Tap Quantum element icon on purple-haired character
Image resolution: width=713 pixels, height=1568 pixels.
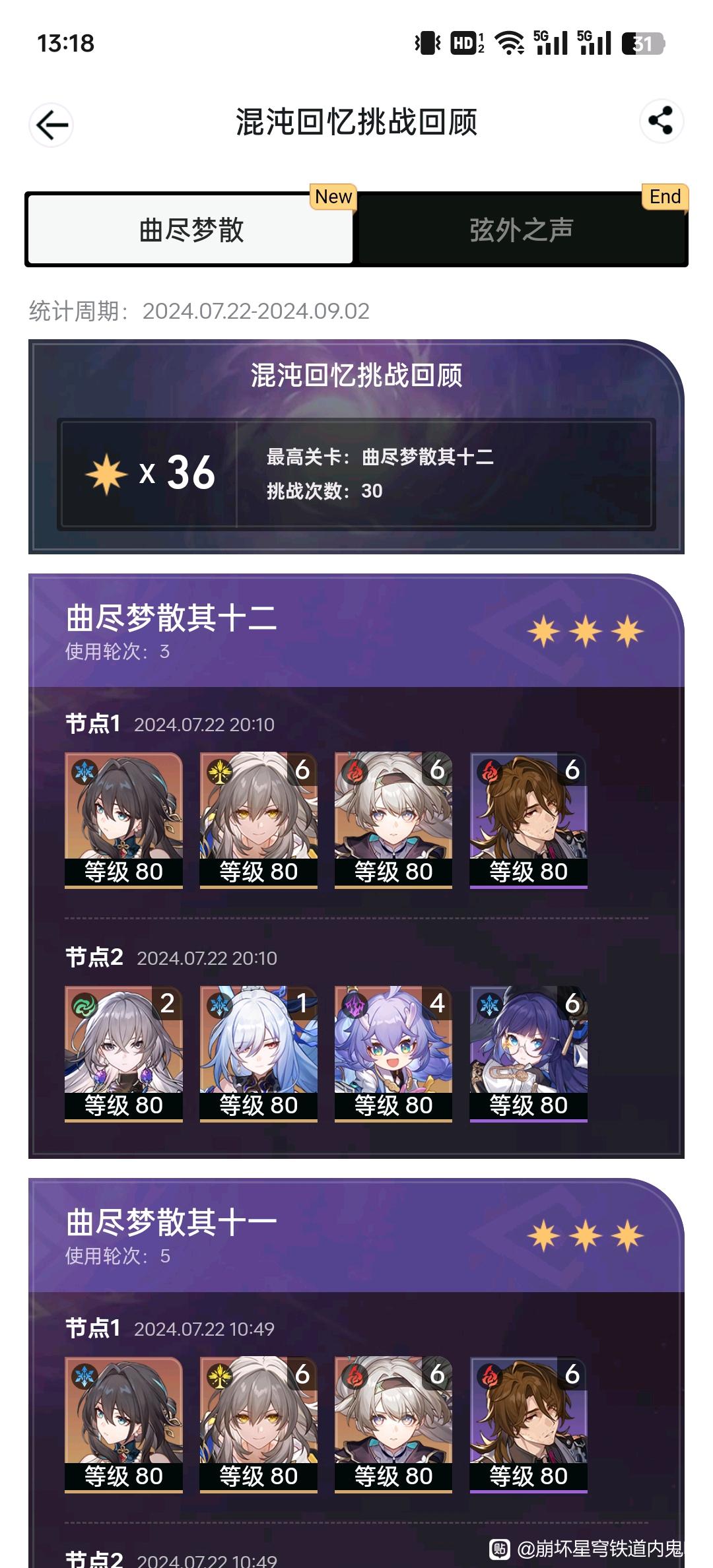pyautogui.click(x=355, y=1005)
